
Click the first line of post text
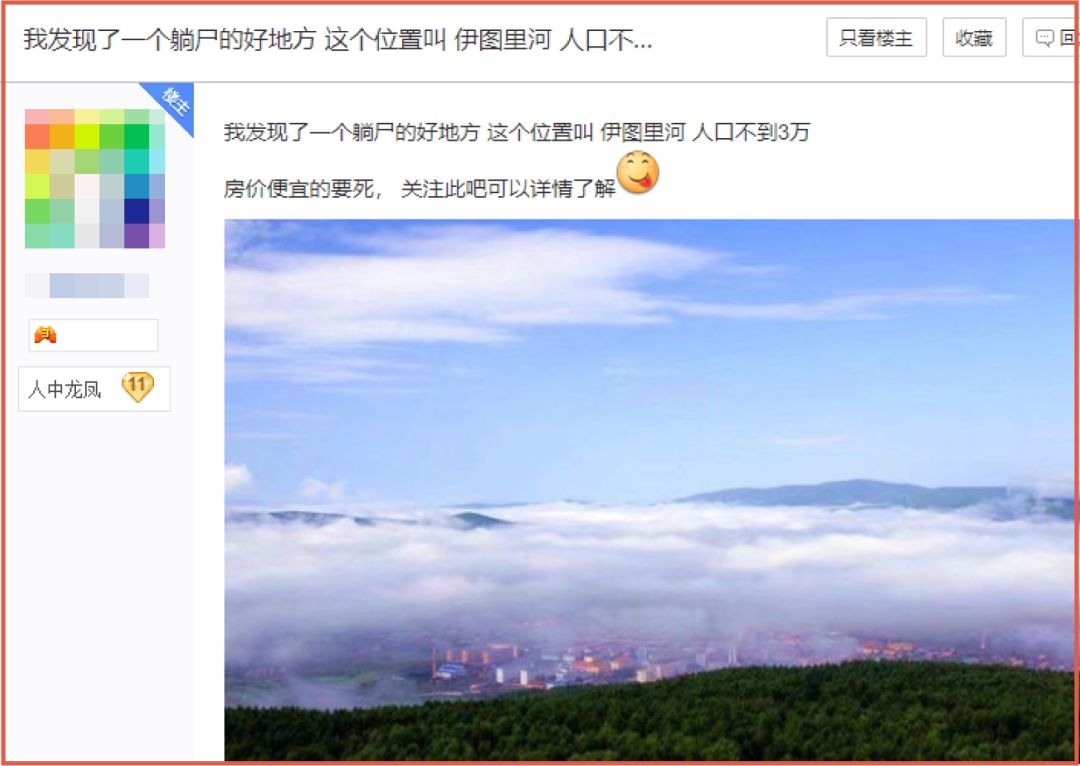click(x=517, y=132)
